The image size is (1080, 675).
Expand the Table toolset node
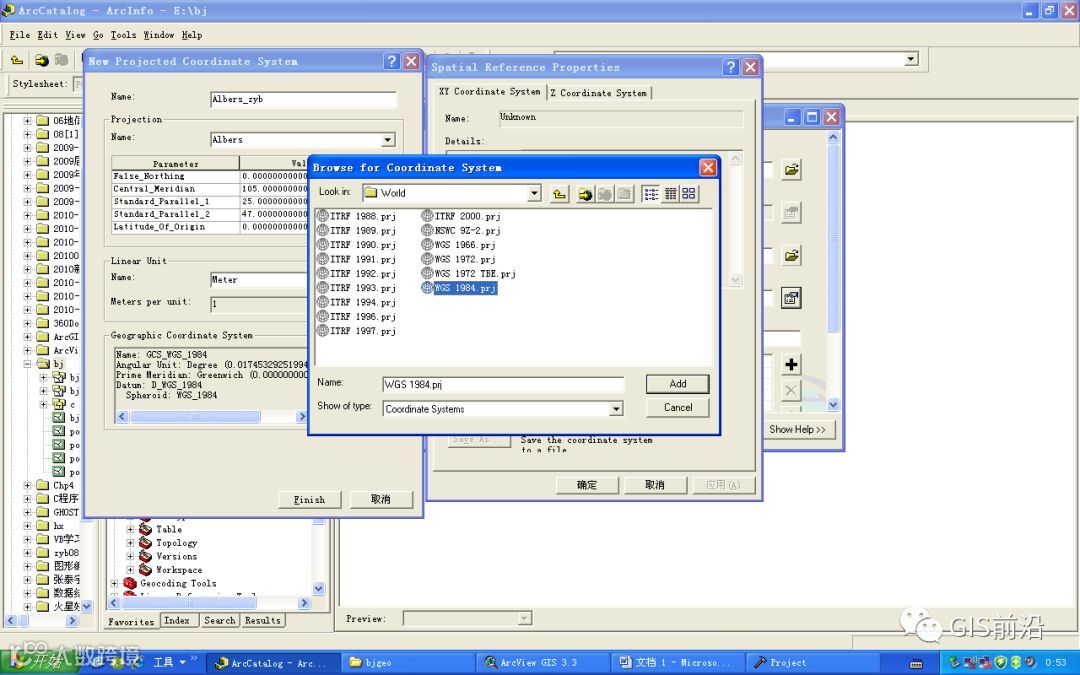pos(131,529)
